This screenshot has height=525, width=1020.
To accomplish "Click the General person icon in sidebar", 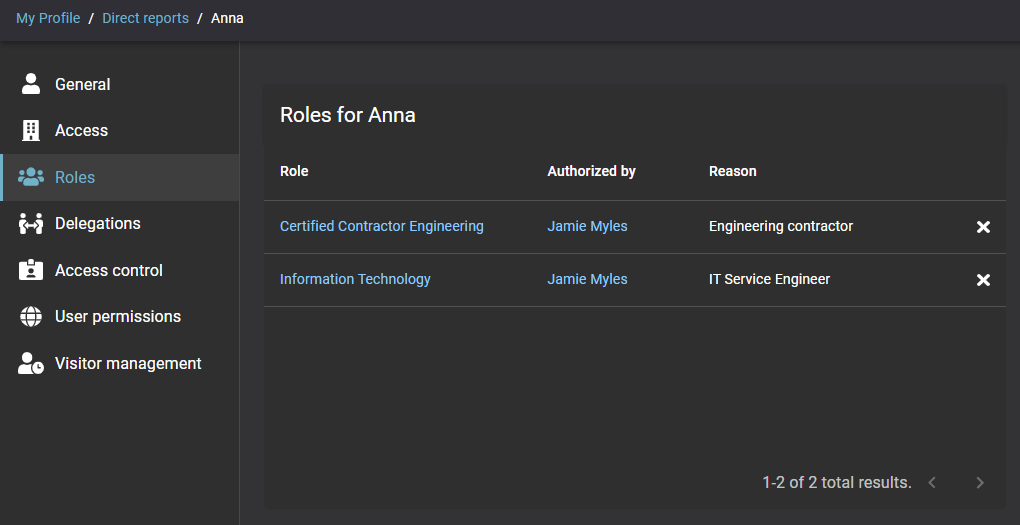I will click(31, 84).
